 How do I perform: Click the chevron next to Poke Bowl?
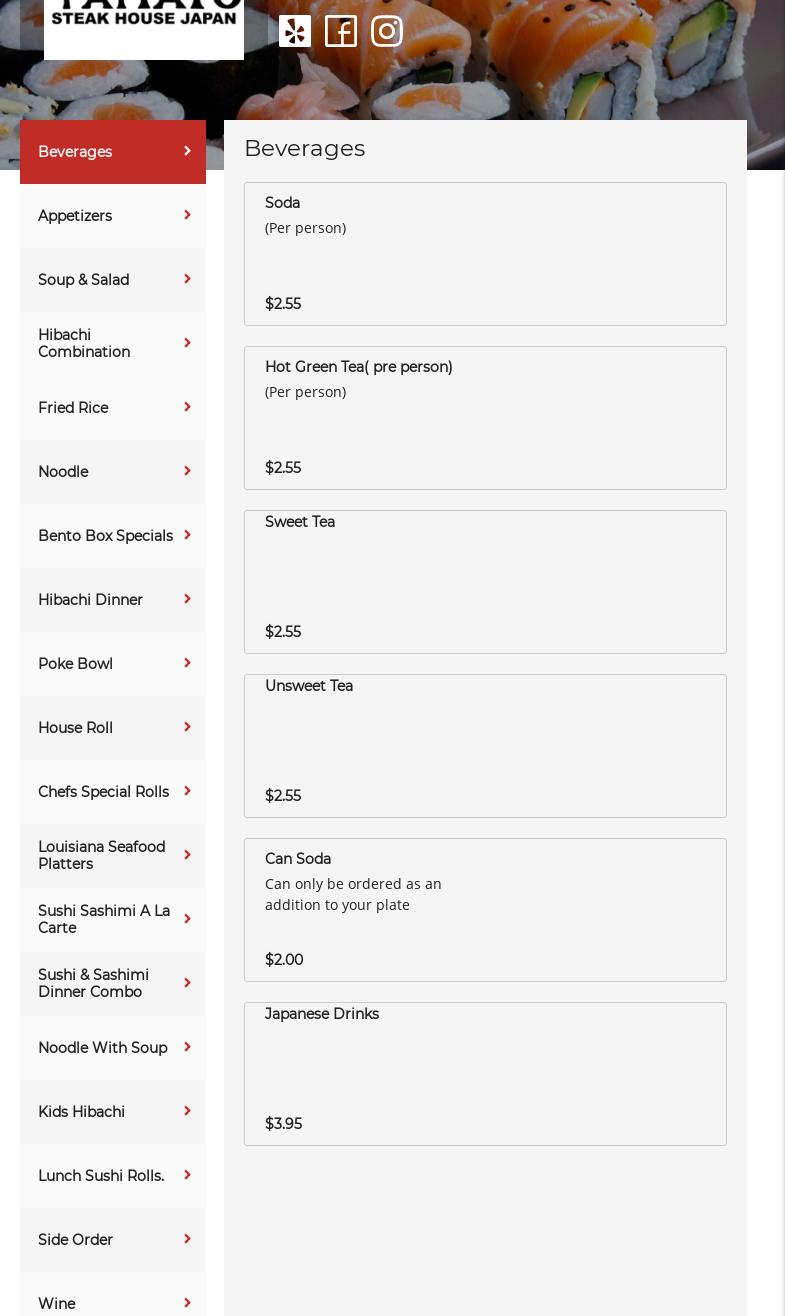pyautogui.click(x=187, y=663)
